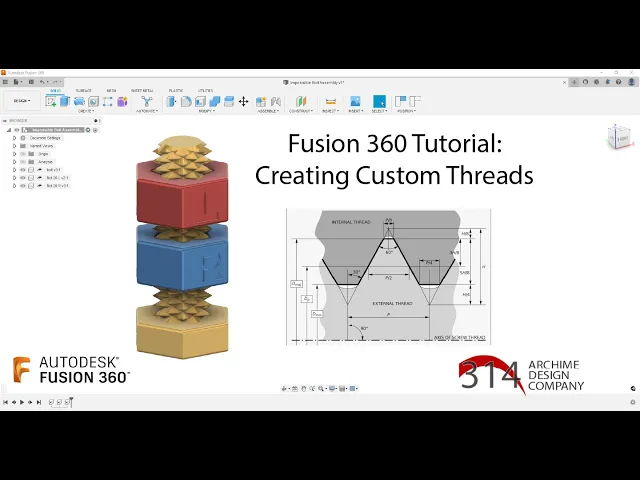Viewport: 640px width, 480px height.
Task: Tick the Nut 20 R selection checkbox
Action: click(31, 186)
